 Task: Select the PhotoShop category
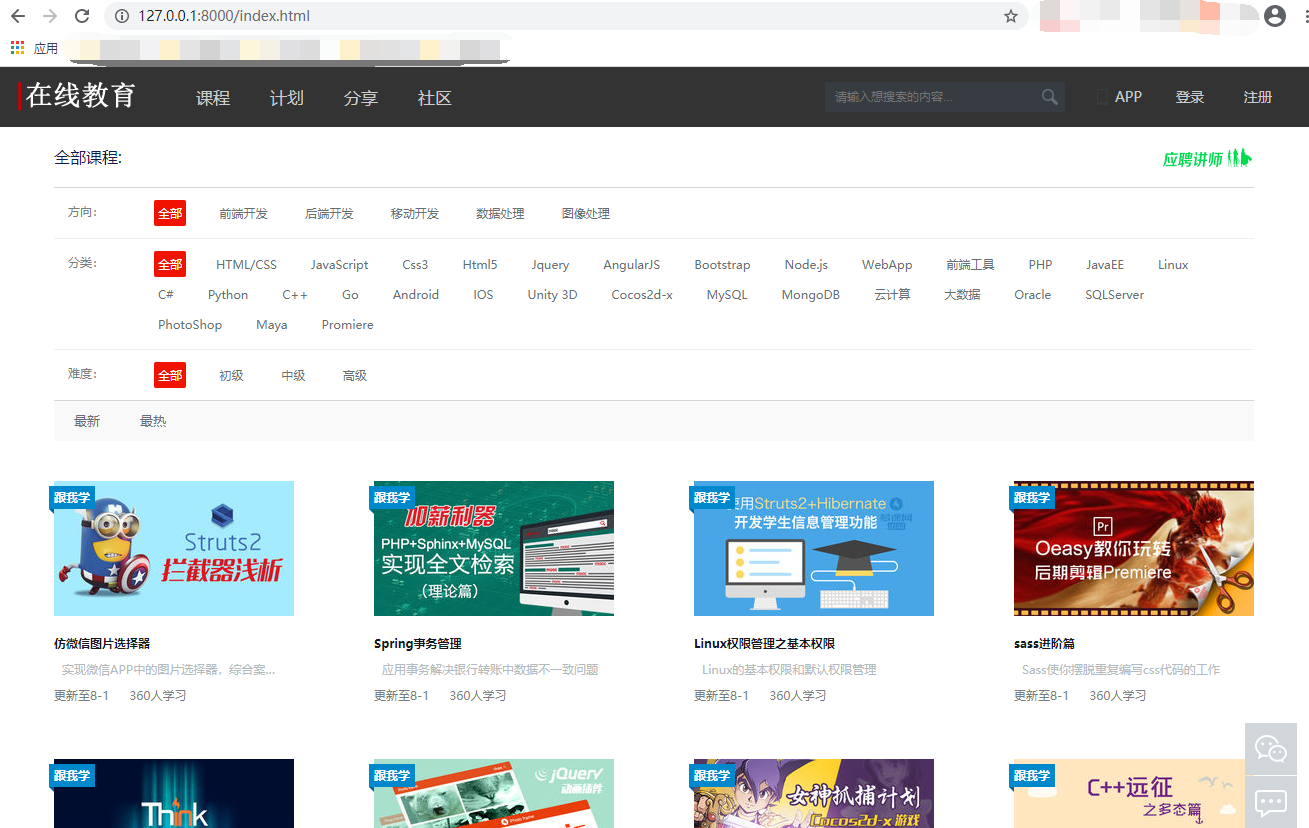190,325
